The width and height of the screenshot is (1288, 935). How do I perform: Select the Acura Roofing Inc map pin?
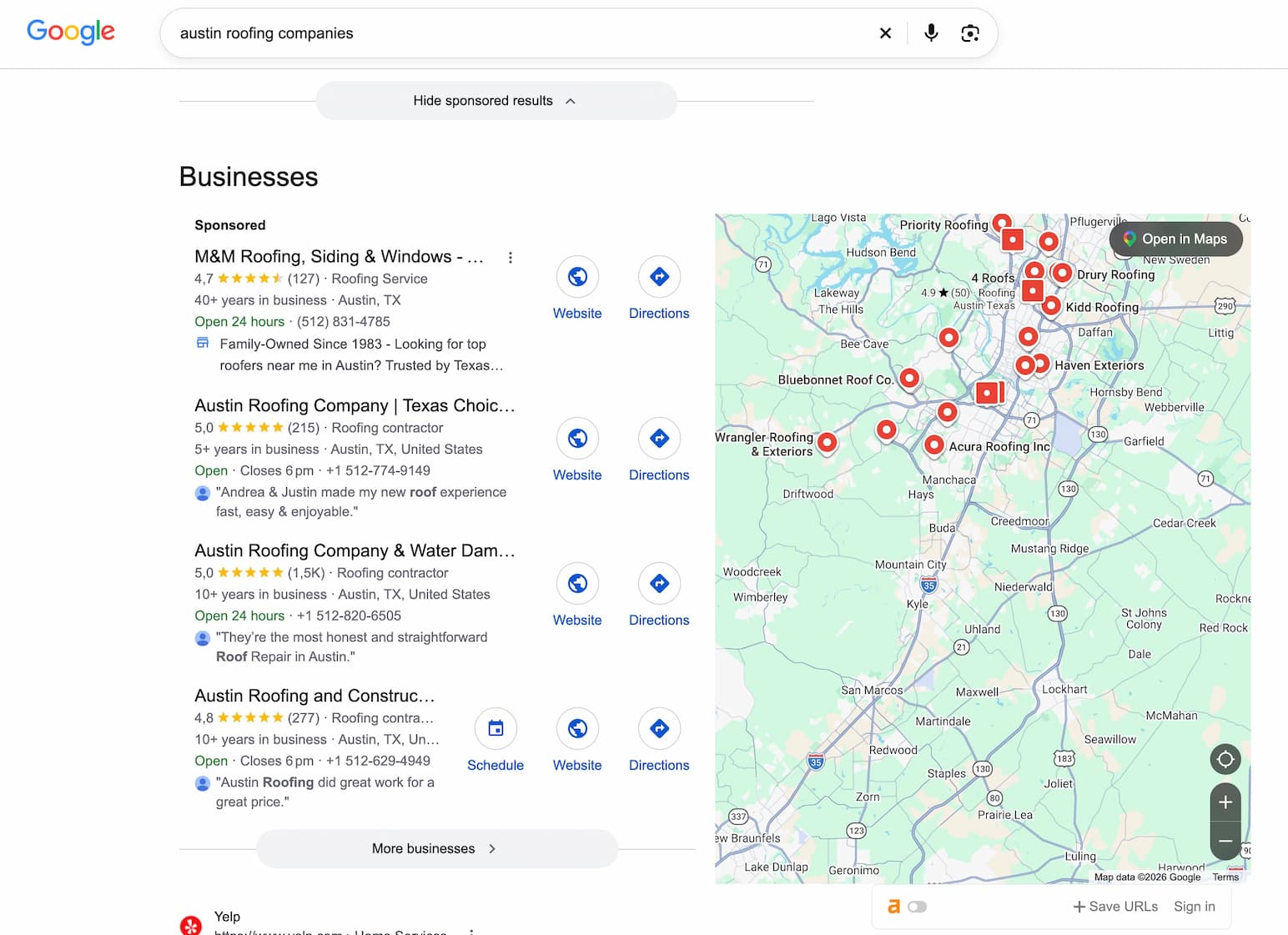coord(934,445)
